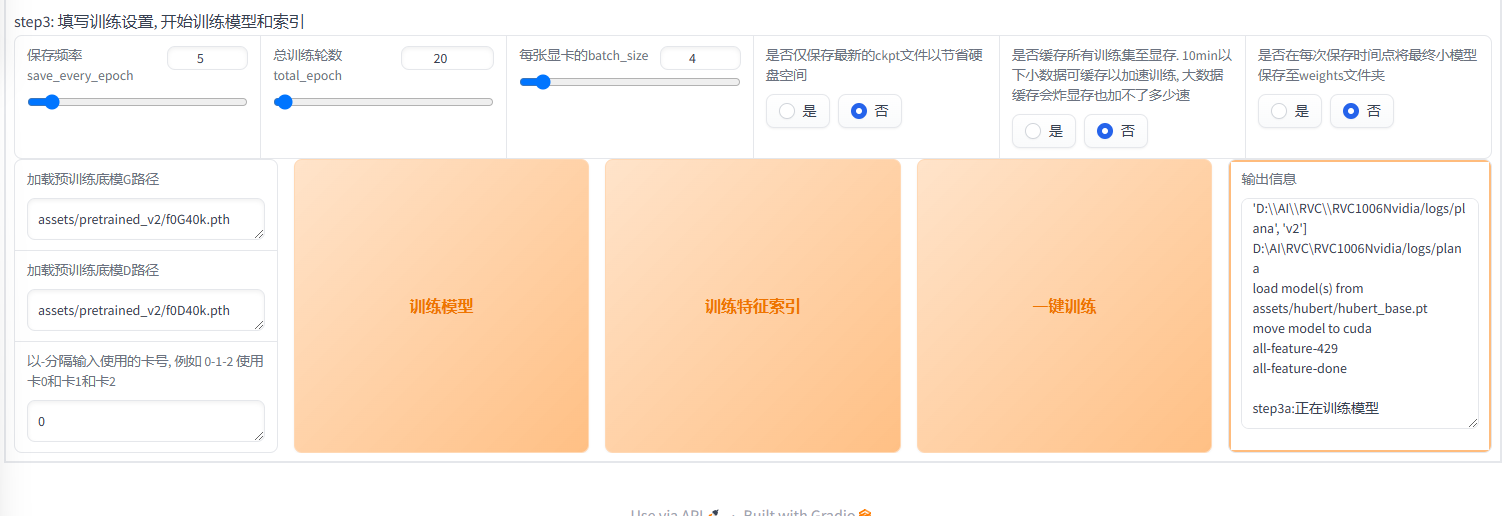Click the 保存频率 label
This screenshot has height=516, width=1506.
pyautogui.click(x=55, y=55)
